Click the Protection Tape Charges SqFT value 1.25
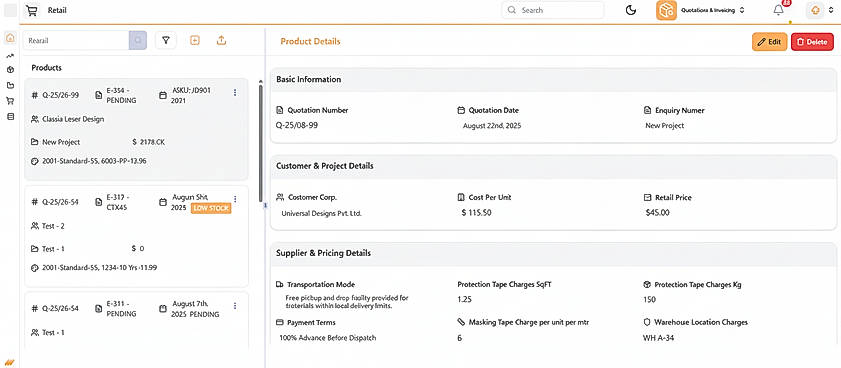The height and width of the screenshot is (368, 841). click(464, 299)
